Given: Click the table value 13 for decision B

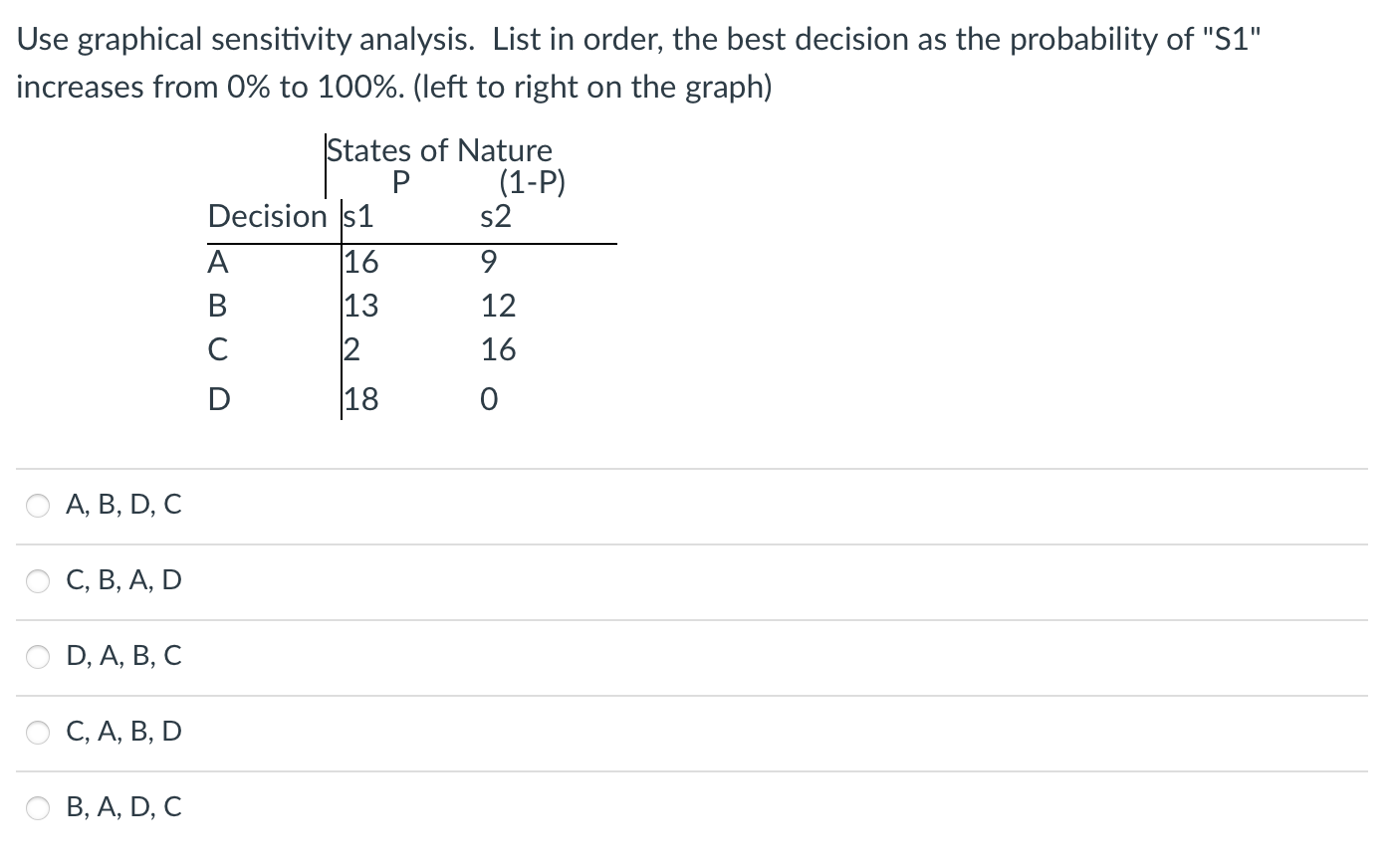Looking at the screenshot, I should pyautogui.click(x=362, y=306).
